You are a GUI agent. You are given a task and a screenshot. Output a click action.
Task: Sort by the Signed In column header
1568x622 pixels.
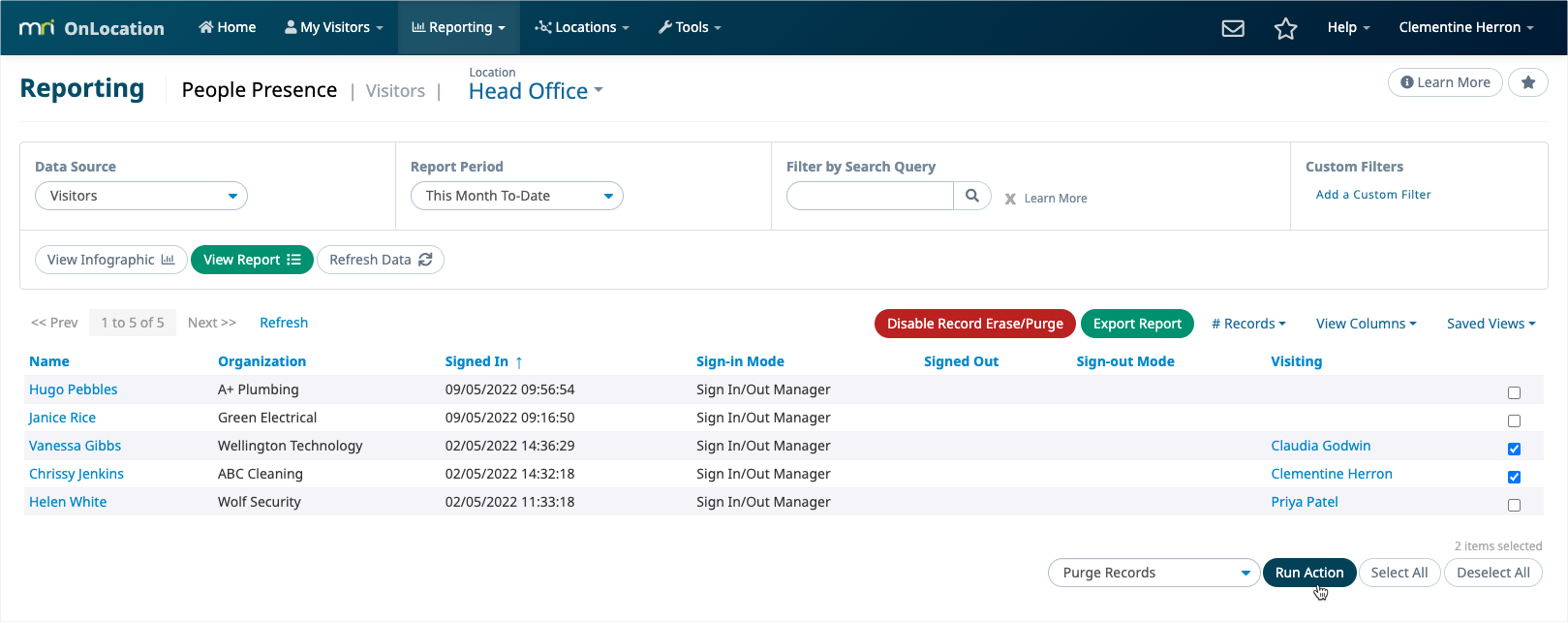(477, 361)
